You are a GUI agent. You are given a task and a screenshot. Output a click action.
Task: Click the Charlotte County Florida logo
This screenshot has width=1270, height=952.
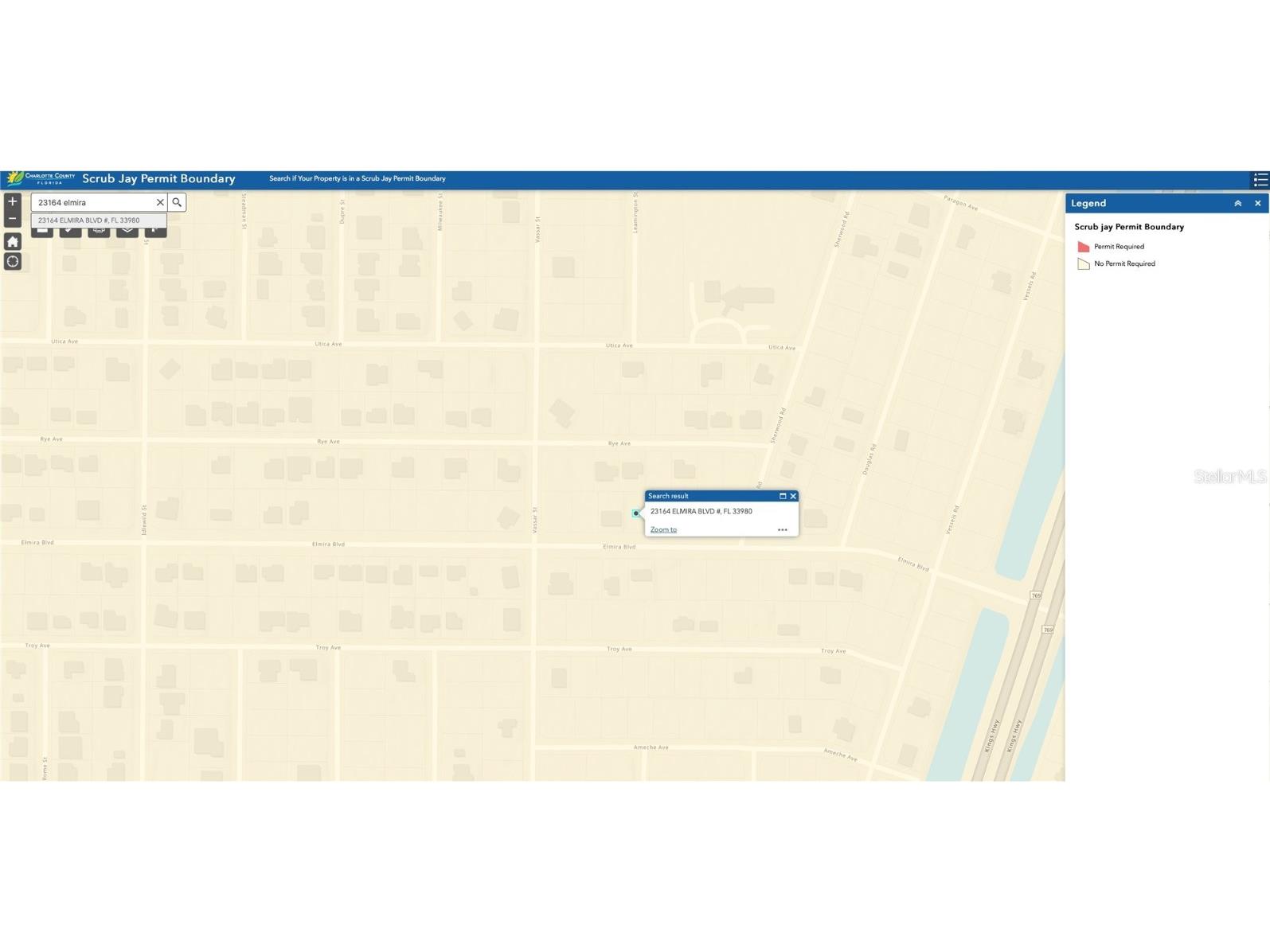tap(41, 178)
